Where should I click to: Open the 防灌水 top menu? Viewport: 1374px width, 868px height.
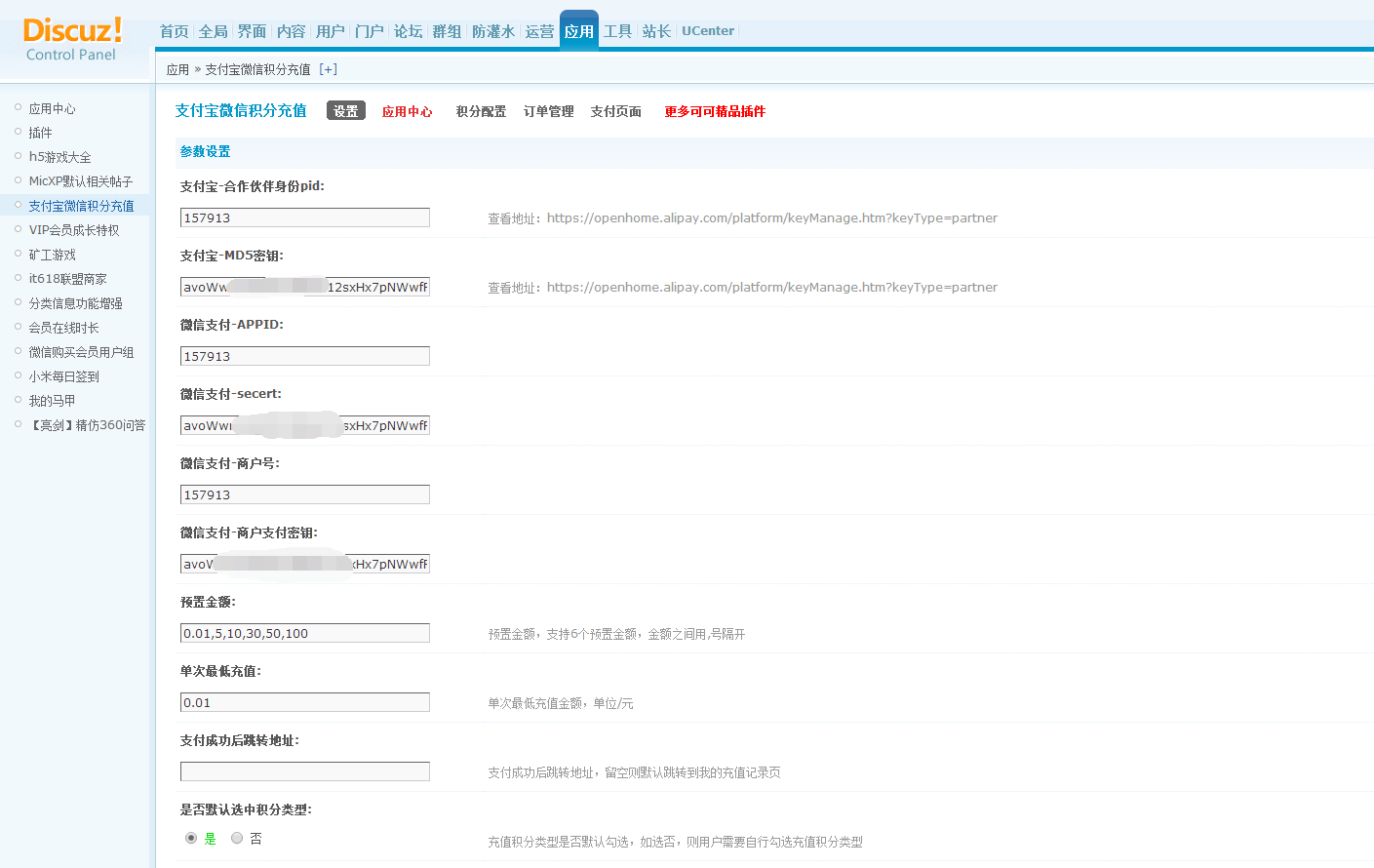(493, 31)
